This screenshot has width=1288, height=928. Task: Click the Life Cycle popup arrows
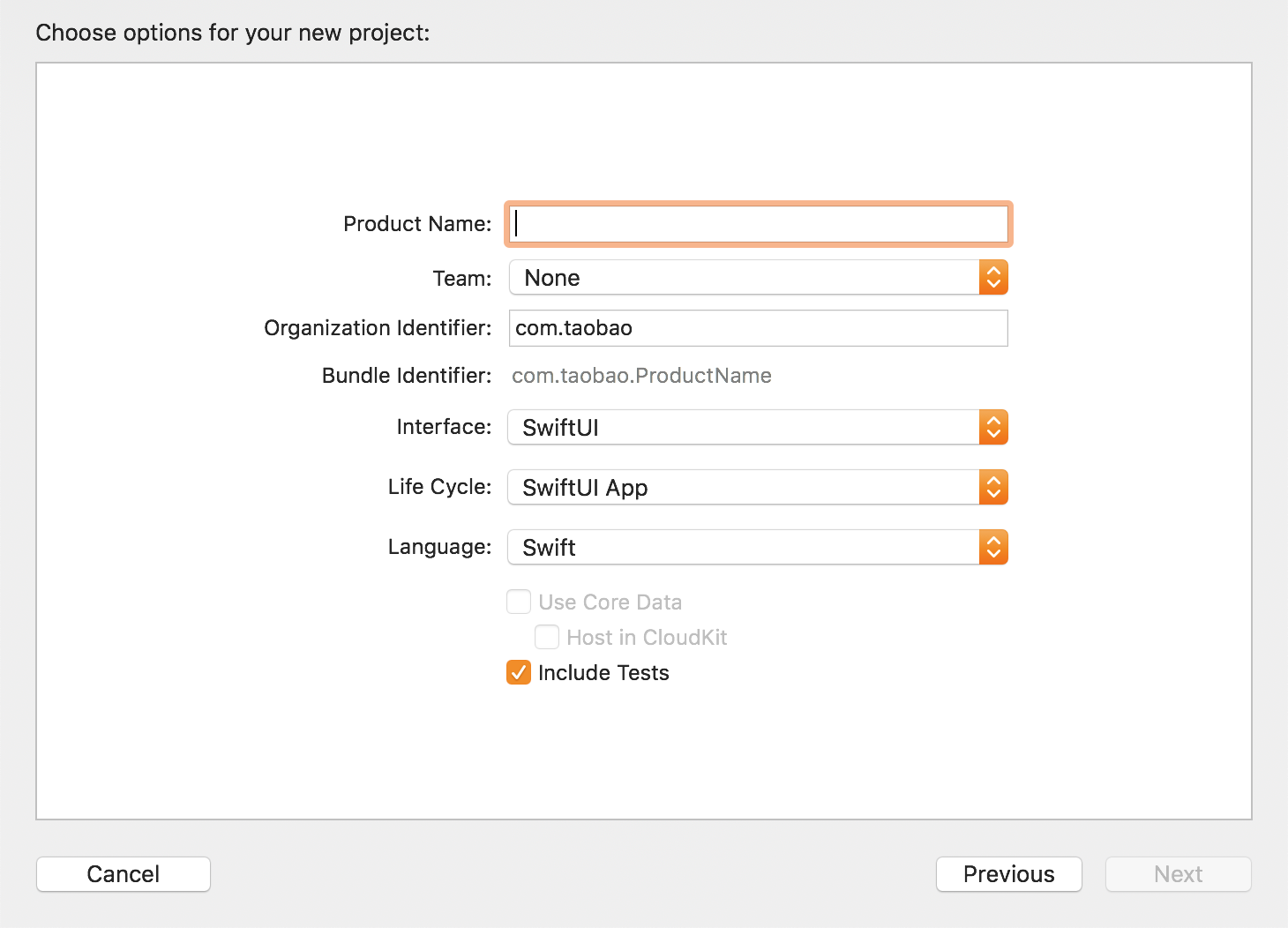click(993, 488)
